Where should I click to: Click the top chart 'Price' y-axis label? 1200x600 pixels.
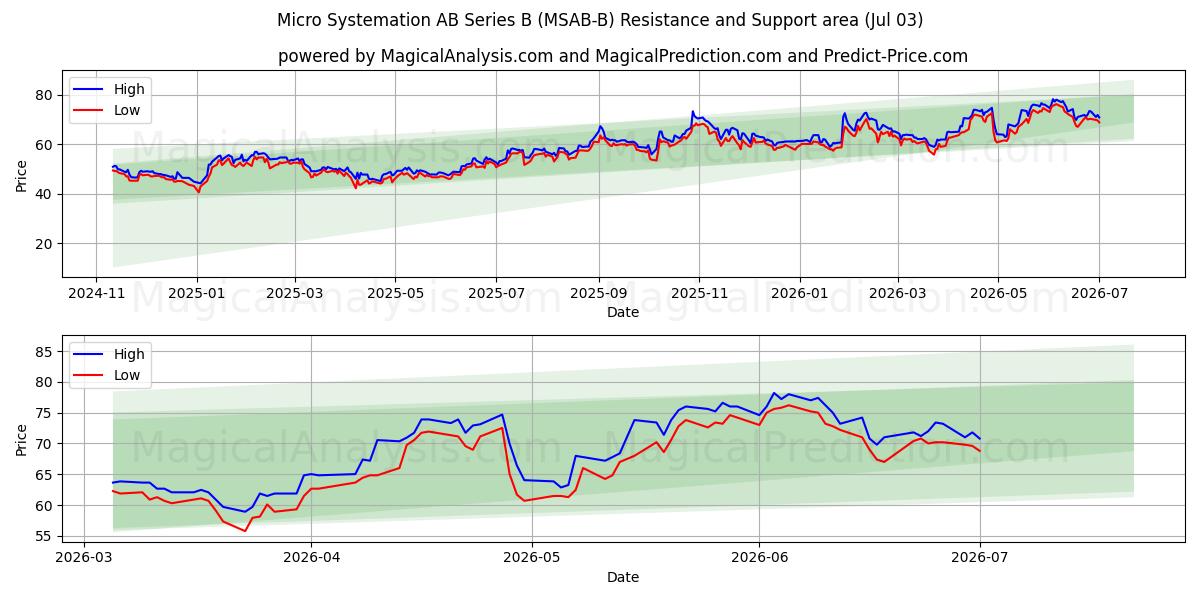[x=22, y=174]
